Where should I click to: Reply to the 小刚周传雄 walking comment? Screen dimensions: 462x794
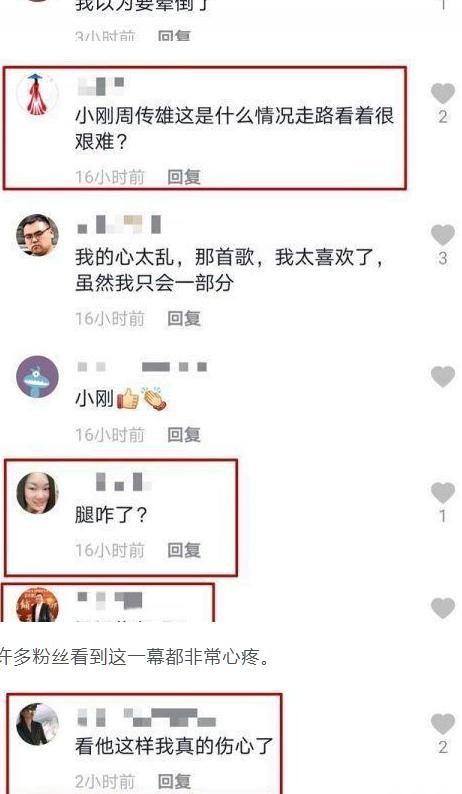pyautogui.click(x=184, y=177)
